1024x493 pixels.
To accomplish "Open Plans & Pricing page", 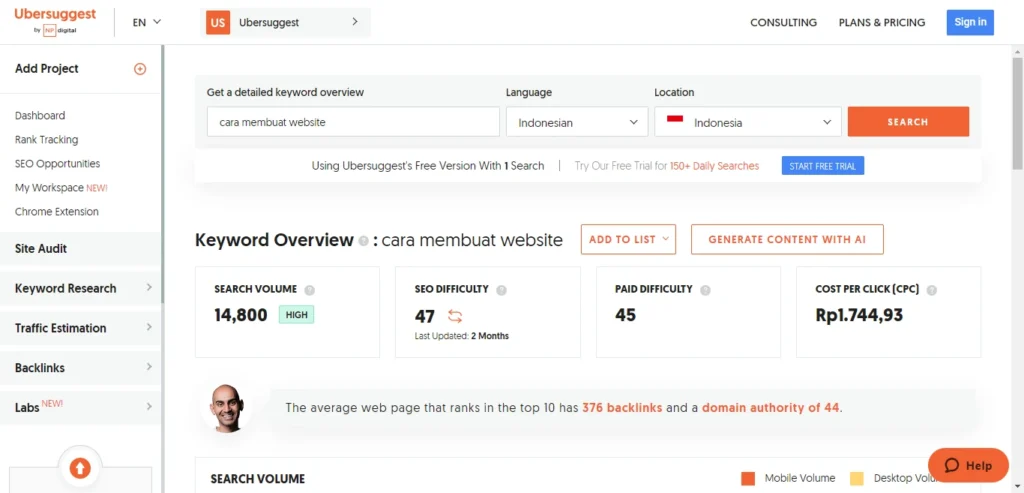I will click(882, 22).
